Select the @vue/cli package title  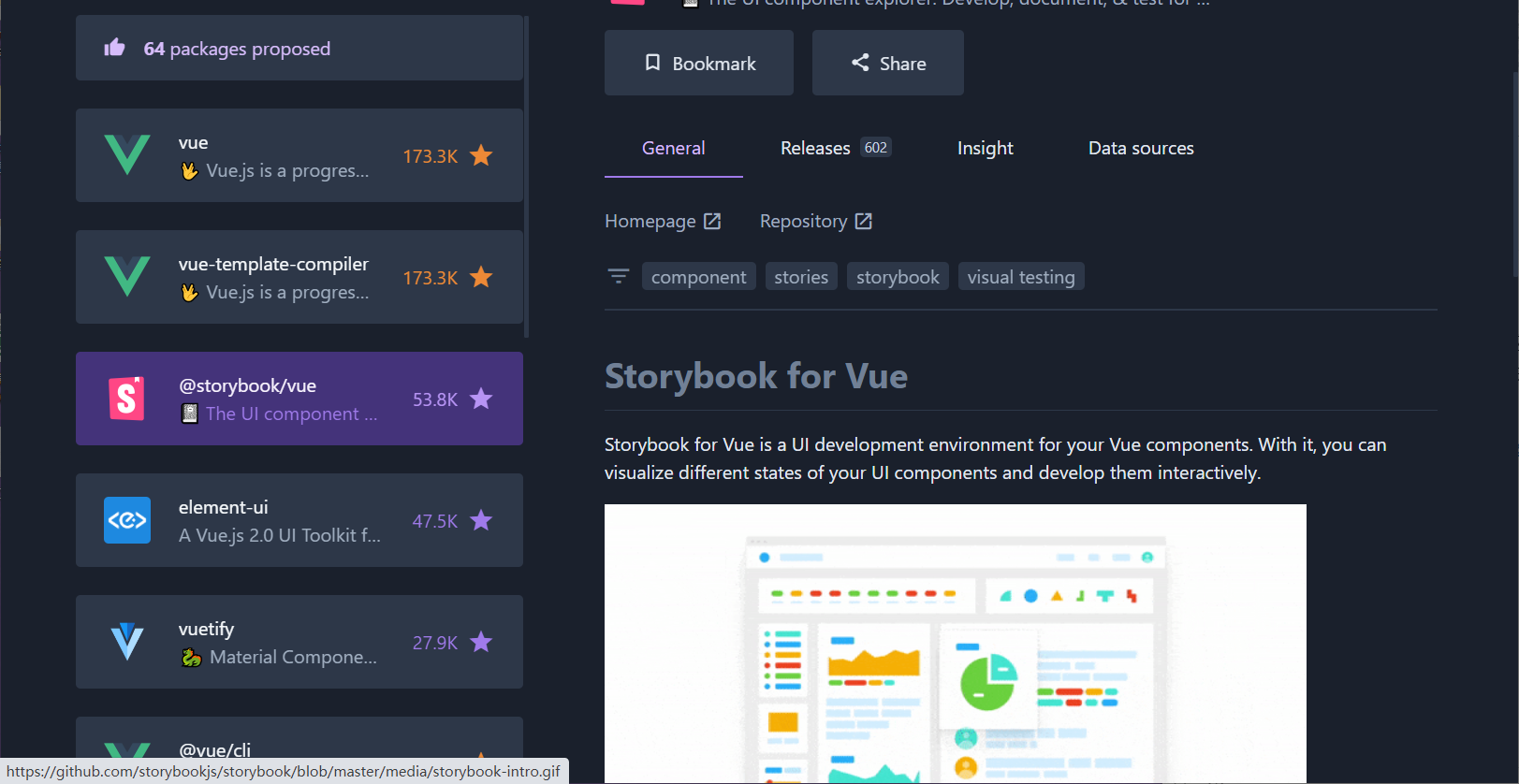214,749
